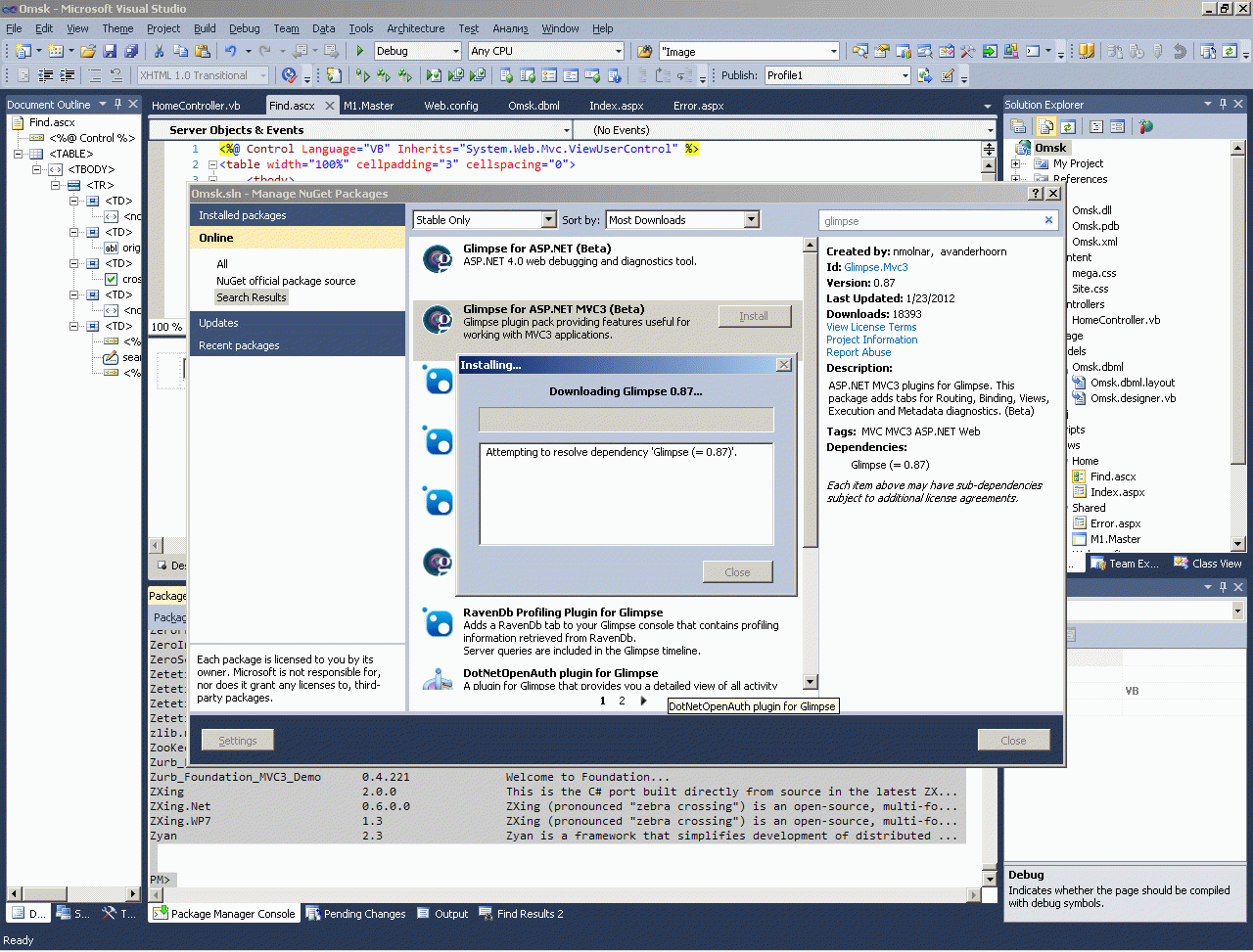Open the Glimpse.Mvc3 Id link

876,267
